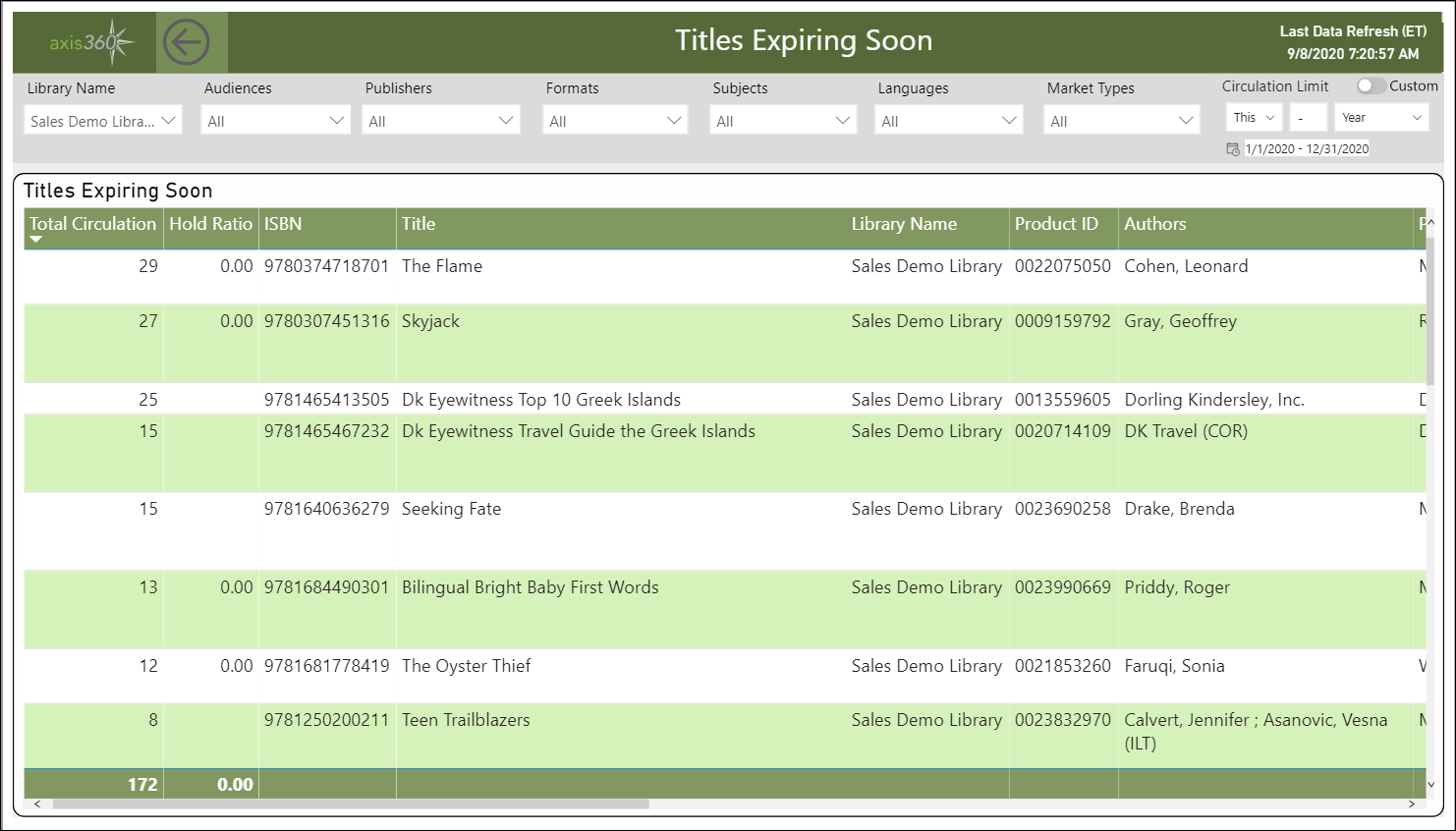
Task: Click the sort arrow under Total Circulation
Action: [36, 238]
